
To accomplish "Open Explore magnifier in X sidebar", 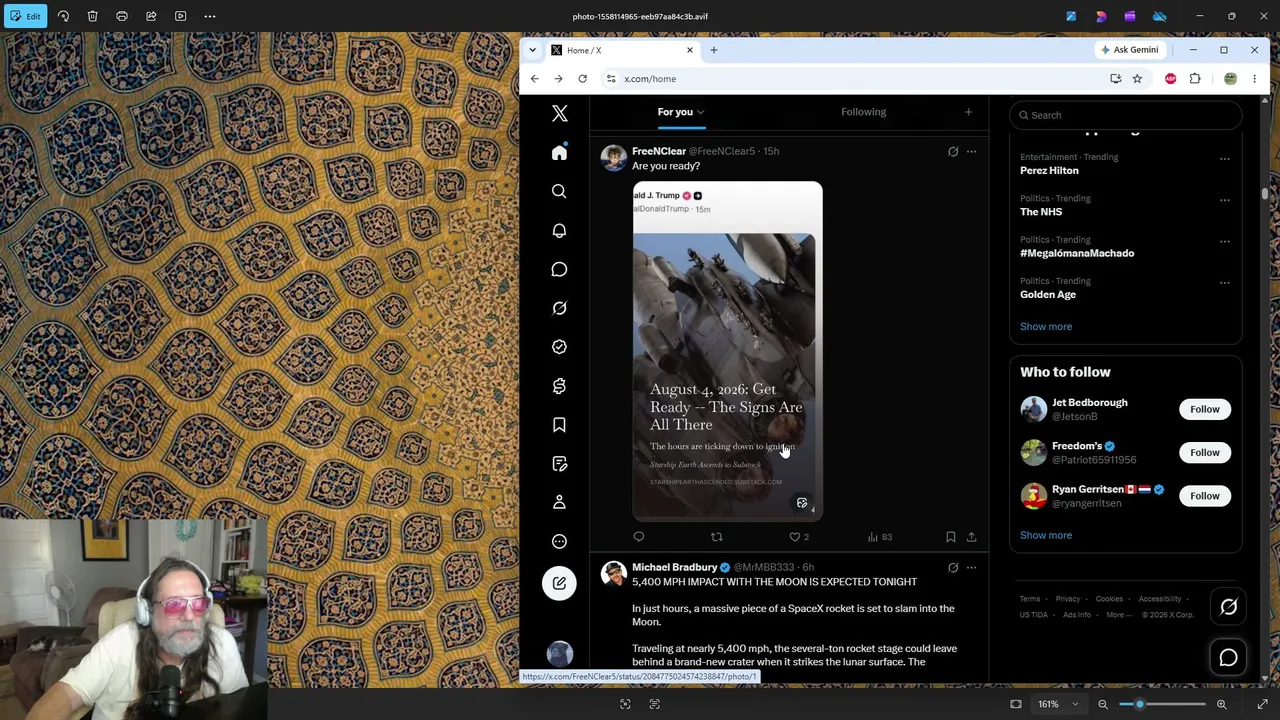I will [x=559, y=191].
